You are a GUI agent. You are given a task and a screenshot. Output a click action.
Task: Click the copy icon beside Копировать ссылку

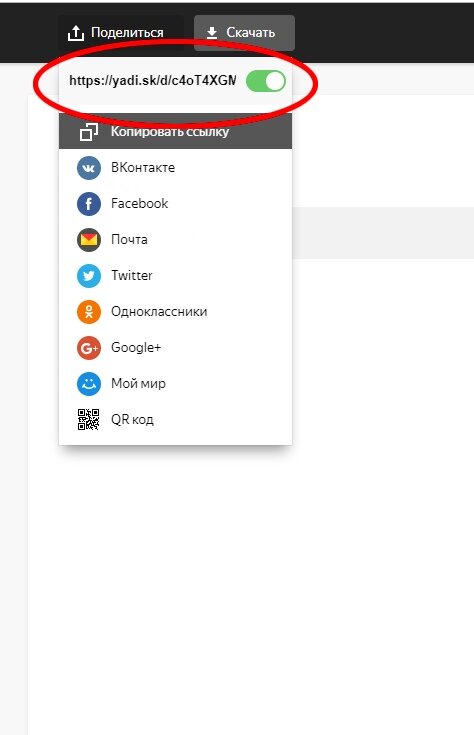[89, 132]
